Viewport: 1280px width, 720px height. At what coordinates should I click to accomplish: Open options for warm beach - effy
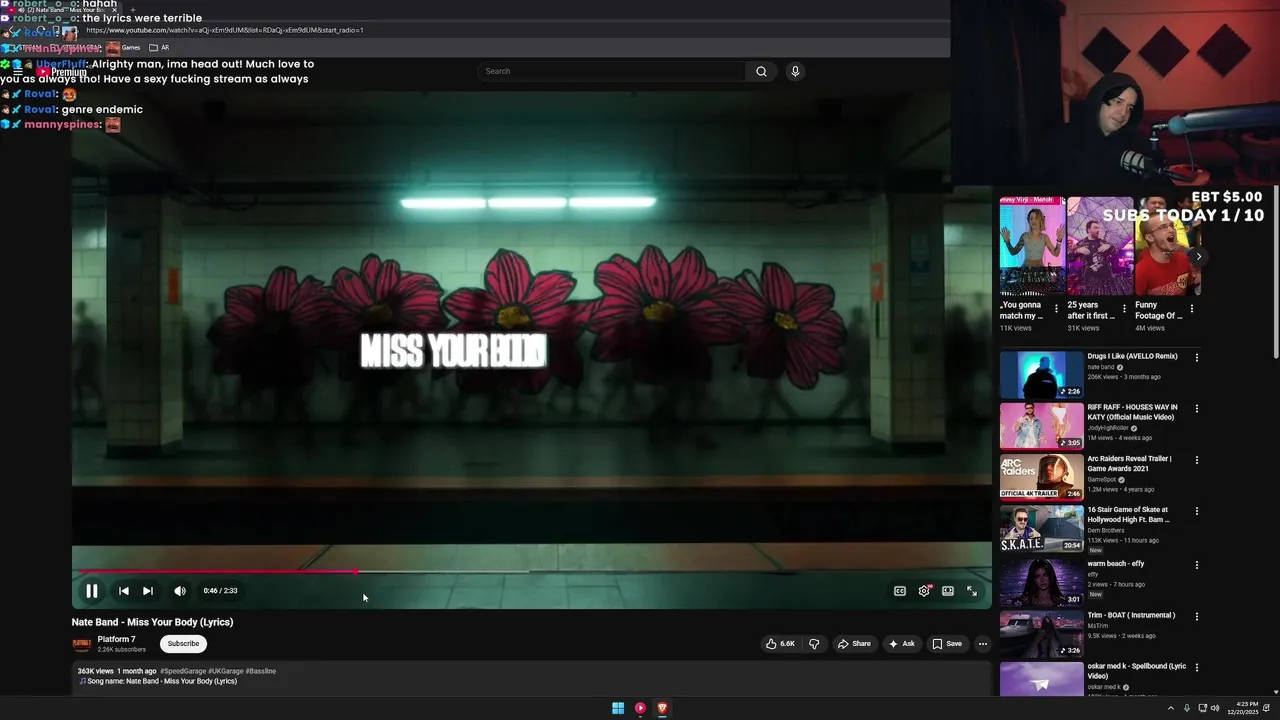tap(1196, 565)
